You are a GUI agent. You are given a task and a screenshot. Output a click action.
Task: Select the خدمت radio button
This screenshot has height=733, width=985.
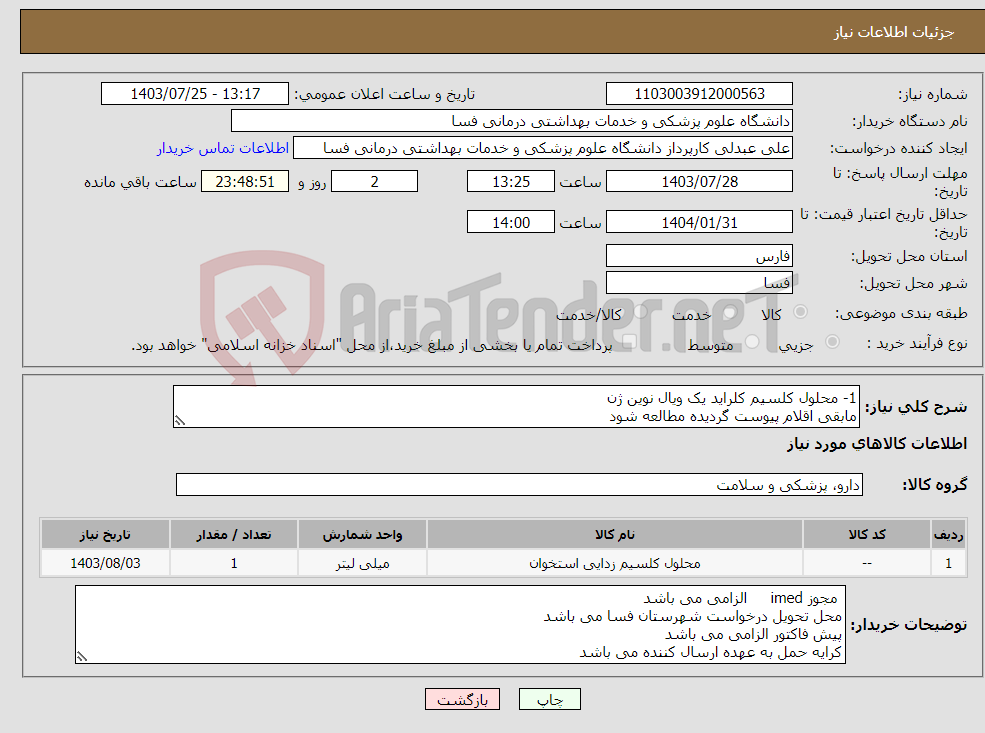pos(730,312)
